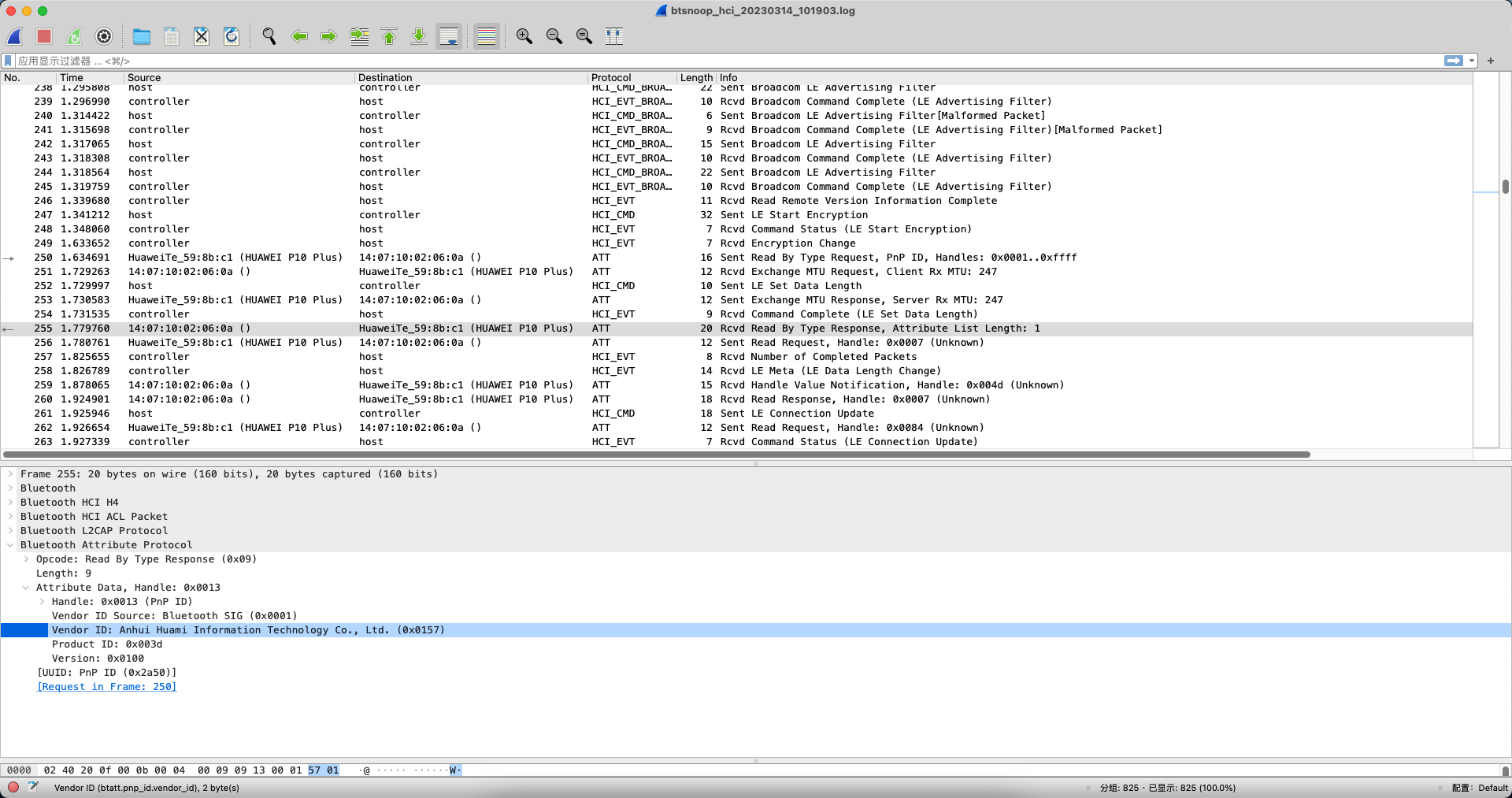
Task: Click the packet minimap intelligent scrollbar
Action: click(x=1486, y=260)
